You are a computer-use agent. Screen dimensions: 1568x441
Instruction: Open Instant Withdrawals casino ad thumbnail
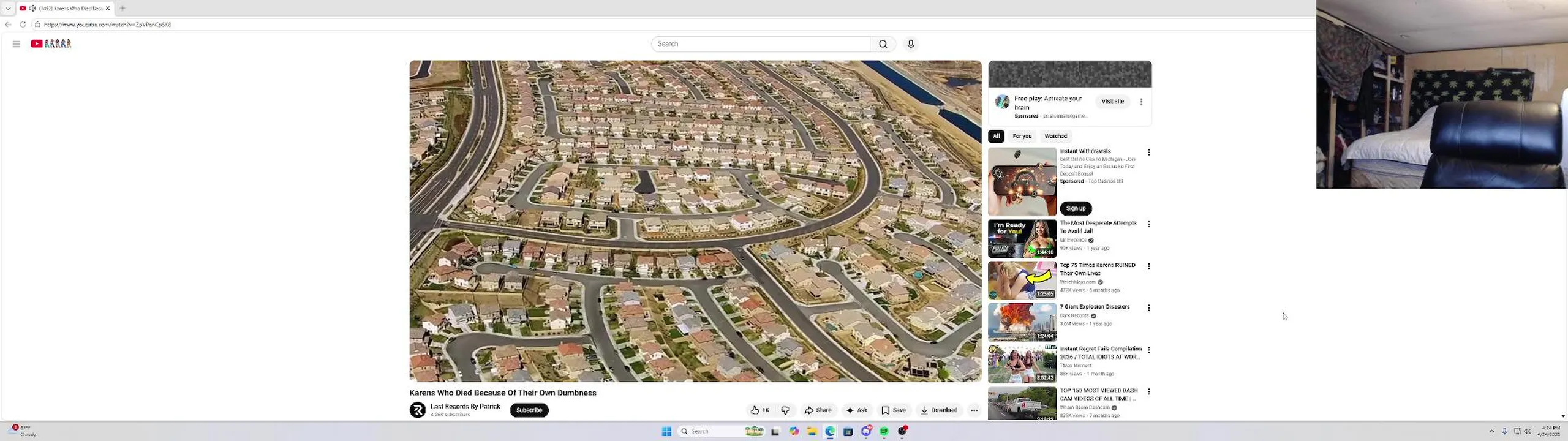click(1022, 181)
